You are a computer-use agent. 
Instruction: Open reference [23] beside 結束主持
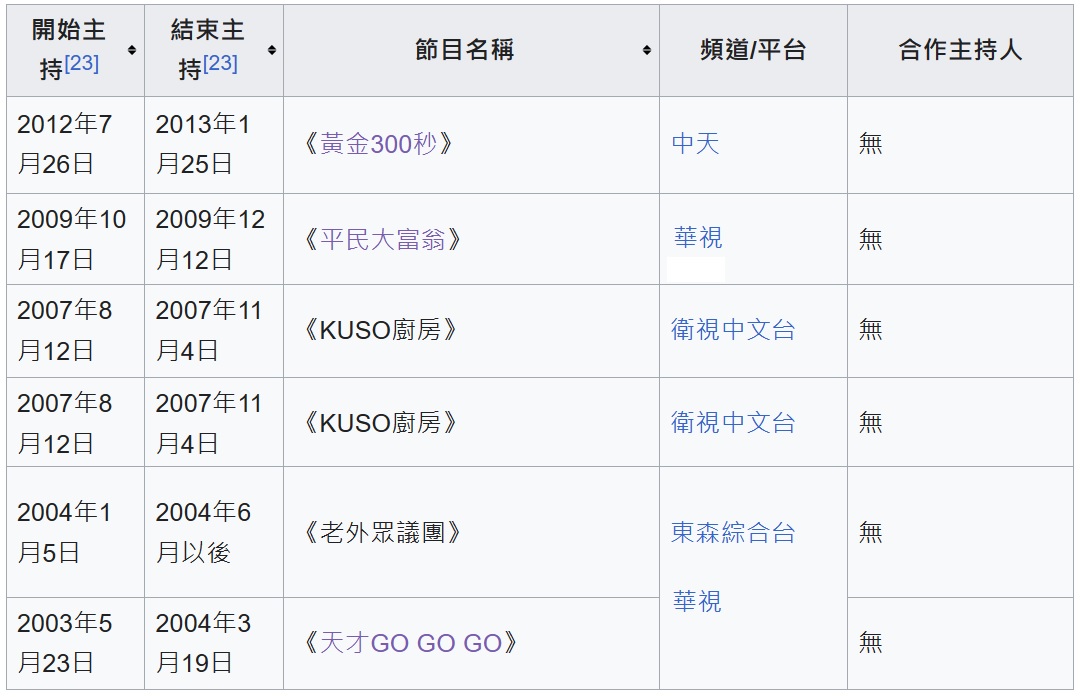220,64
